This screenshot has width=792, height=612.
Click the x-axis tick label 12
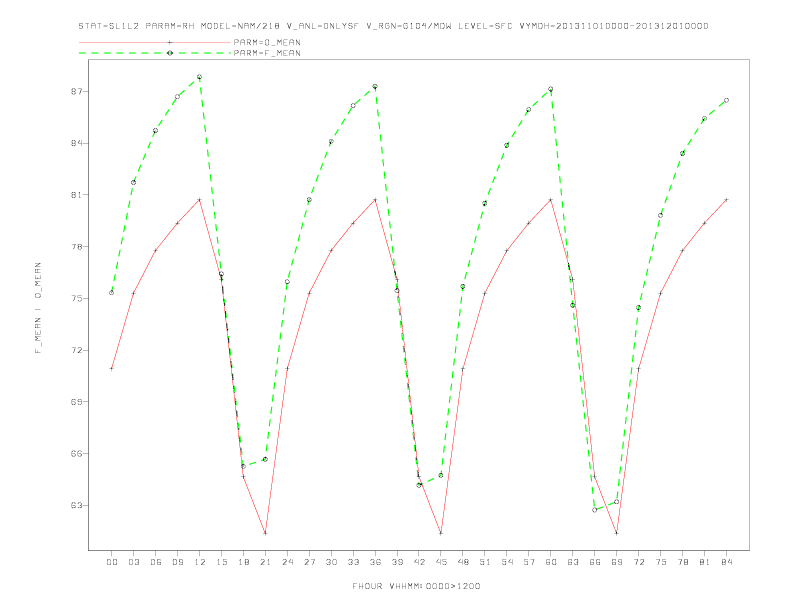(x=200, y=562)
